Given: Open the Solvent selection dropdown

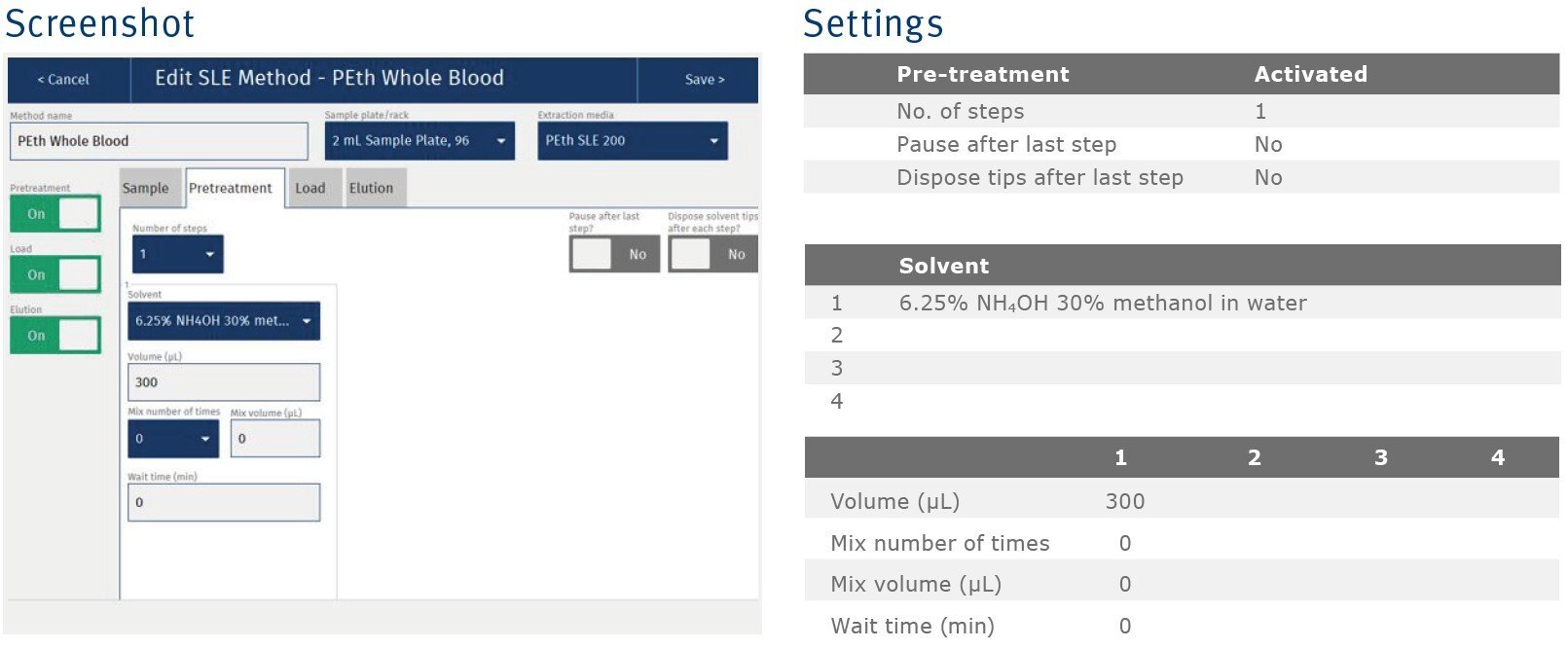Looking at the screenshot, I should tap(223, 321).
